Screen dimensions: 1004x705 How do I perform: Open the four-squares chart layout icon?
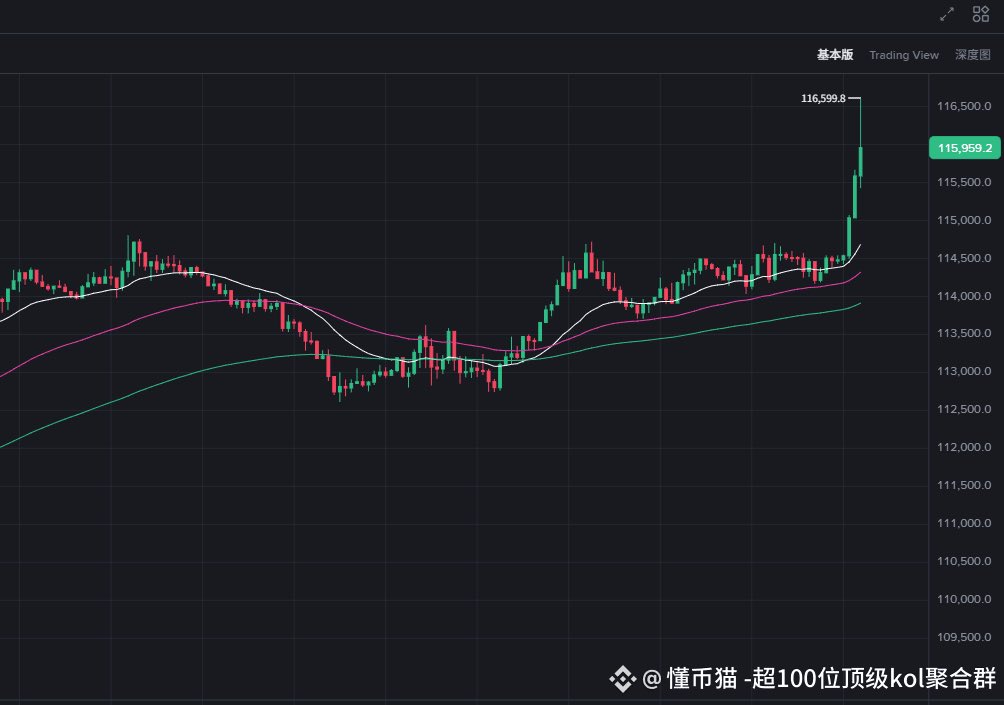pyautogui.click(x=981, y=14)
